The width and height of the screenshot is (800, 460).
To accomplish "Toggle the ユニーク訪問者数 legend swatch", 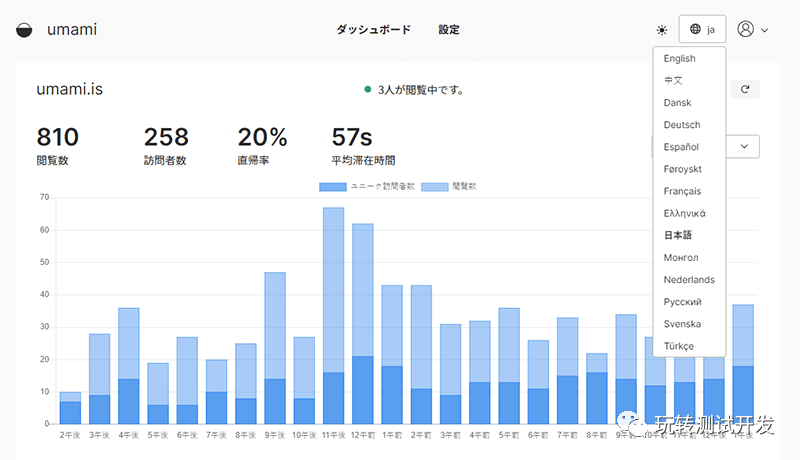I will (x=332, y=187).
